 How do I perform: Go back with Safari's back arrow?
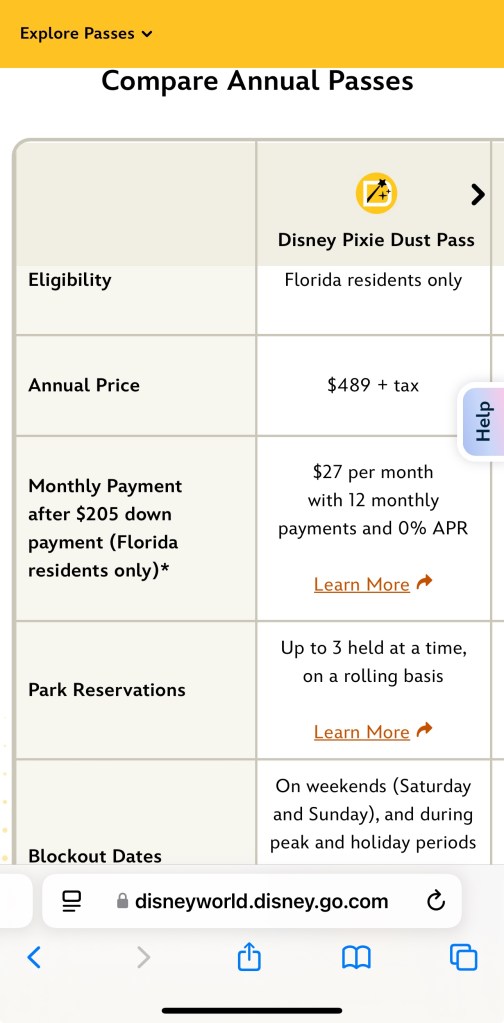34,957
